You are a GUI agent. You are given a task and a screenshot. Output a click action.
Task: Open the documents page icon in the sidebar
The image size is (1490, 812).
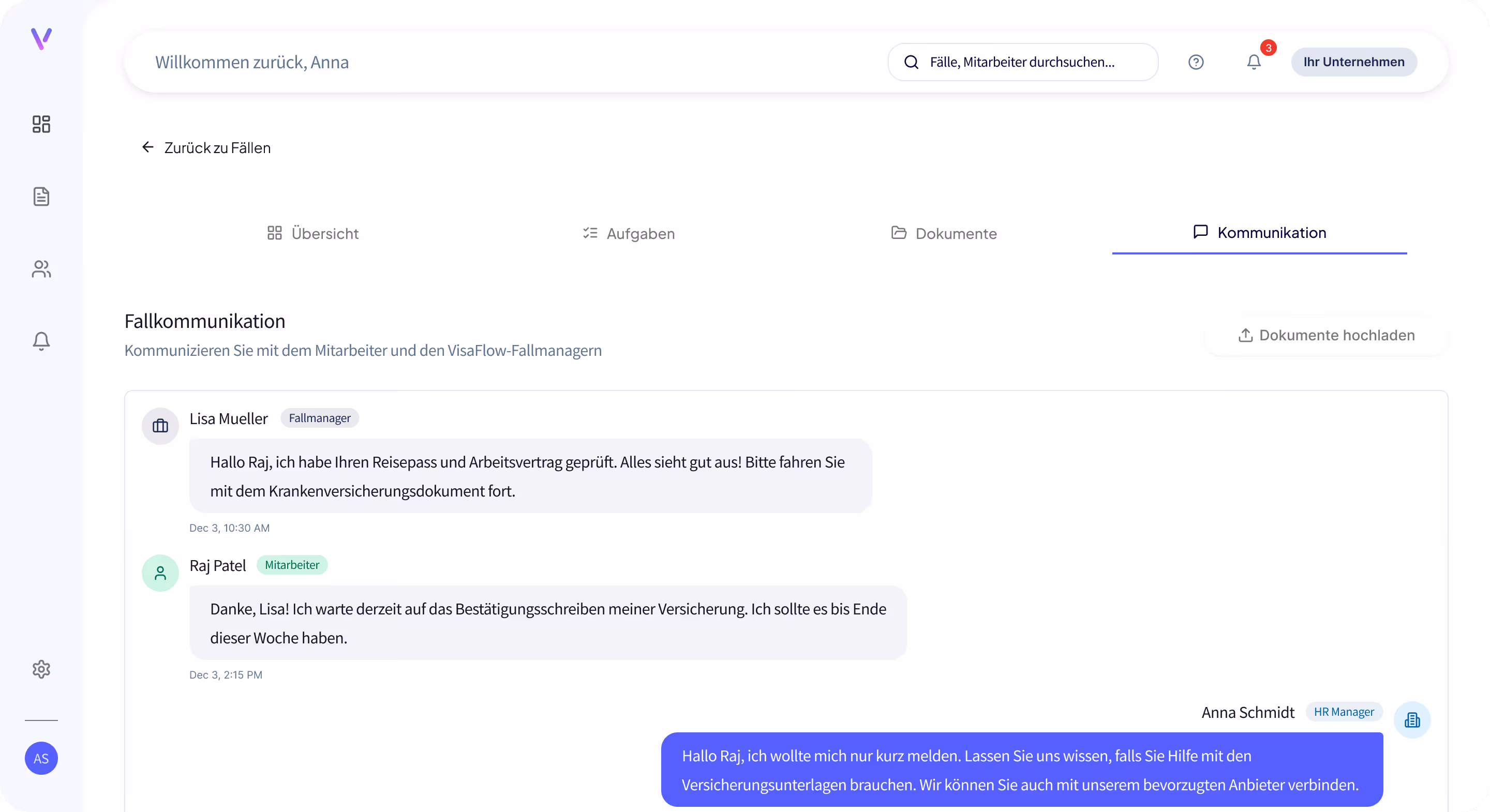click(40, 197)
